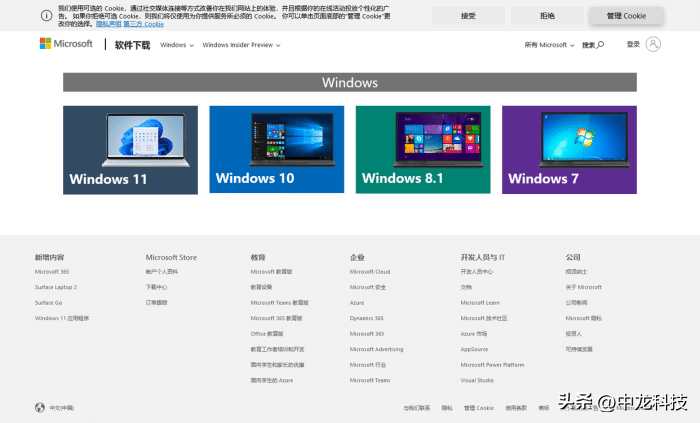Viewport: 700px width, 423px height.
Task: Open Azure 市场 footer link
Action: pos(474,334)
